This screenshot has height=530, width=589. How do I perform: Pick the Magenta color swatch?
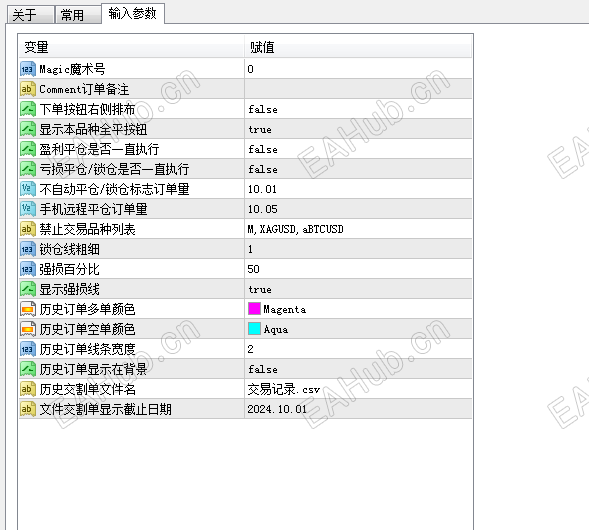point(254,309)
